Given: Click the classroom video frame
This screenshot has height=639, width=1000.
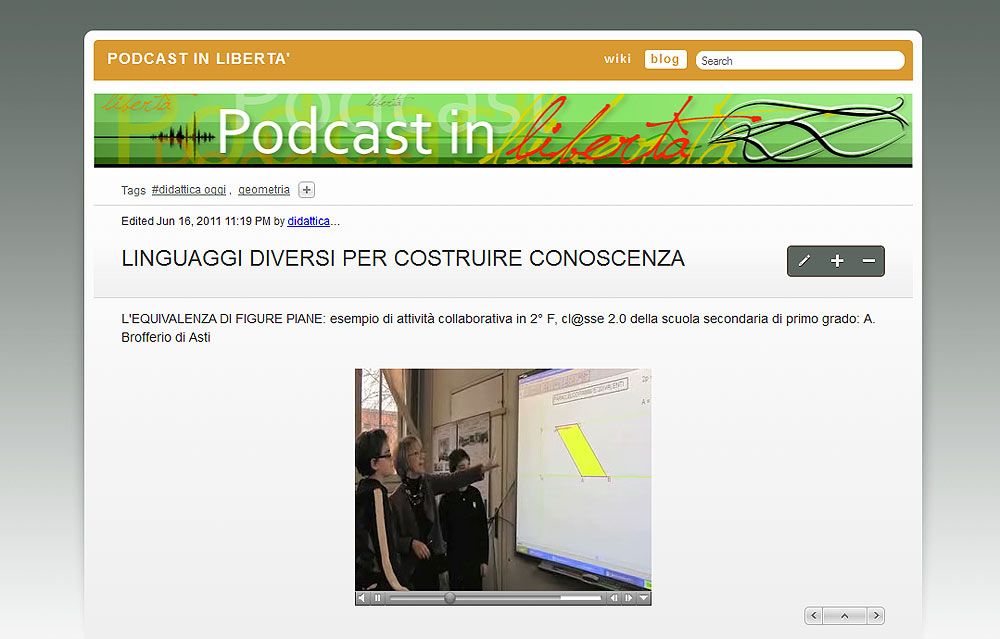Looking at the screenshot, I should click(x=503, y=480).
